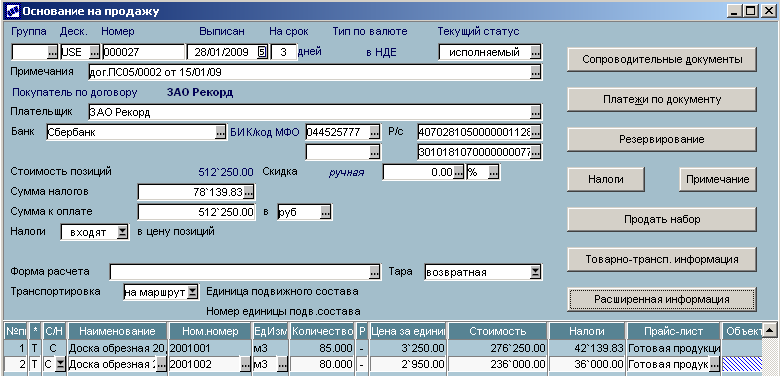Select cost cell 236`000.00
The width and height of the screenshot is (780, 376).
(497, 365)
